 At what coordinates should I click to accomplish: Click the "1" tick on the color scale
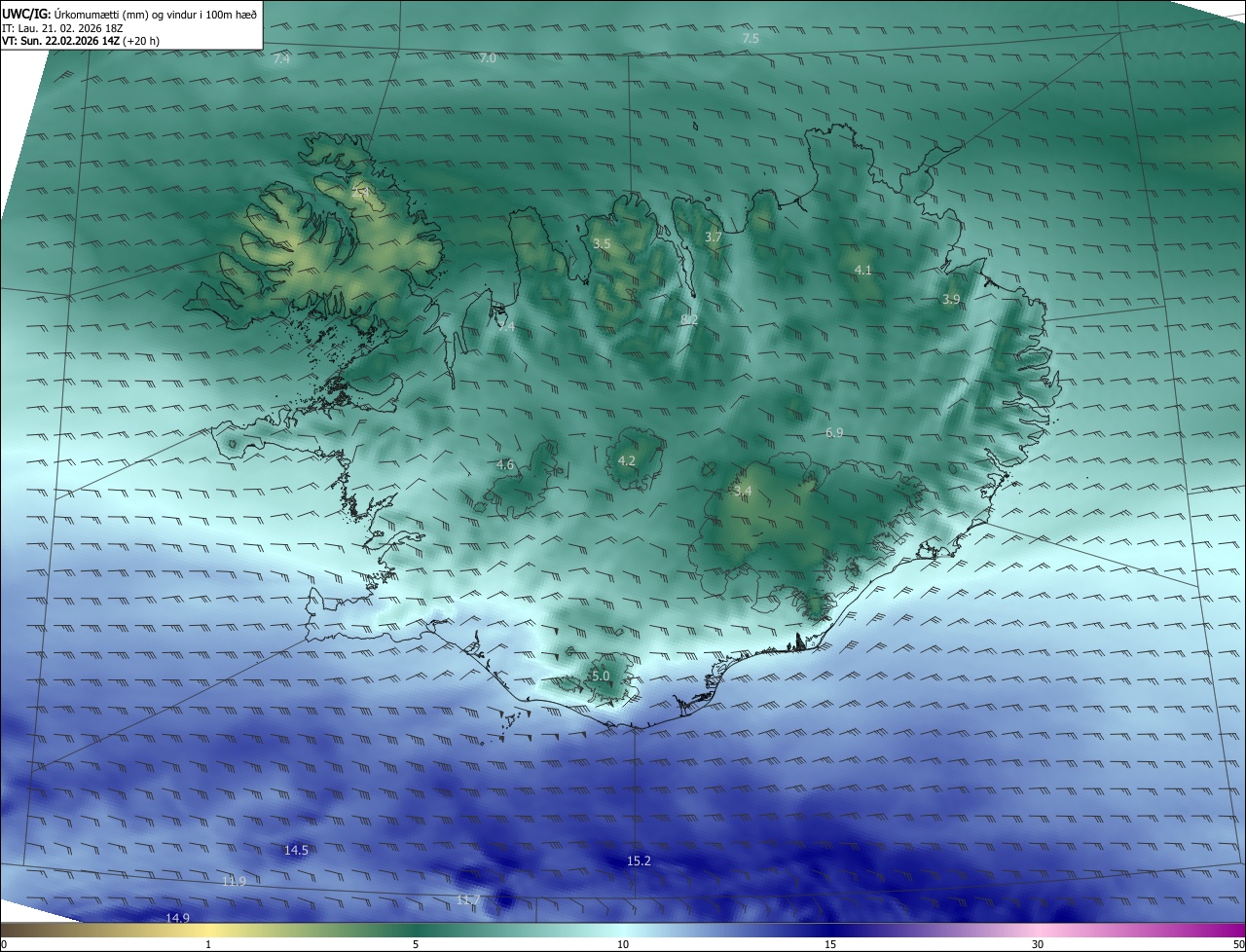208,944
